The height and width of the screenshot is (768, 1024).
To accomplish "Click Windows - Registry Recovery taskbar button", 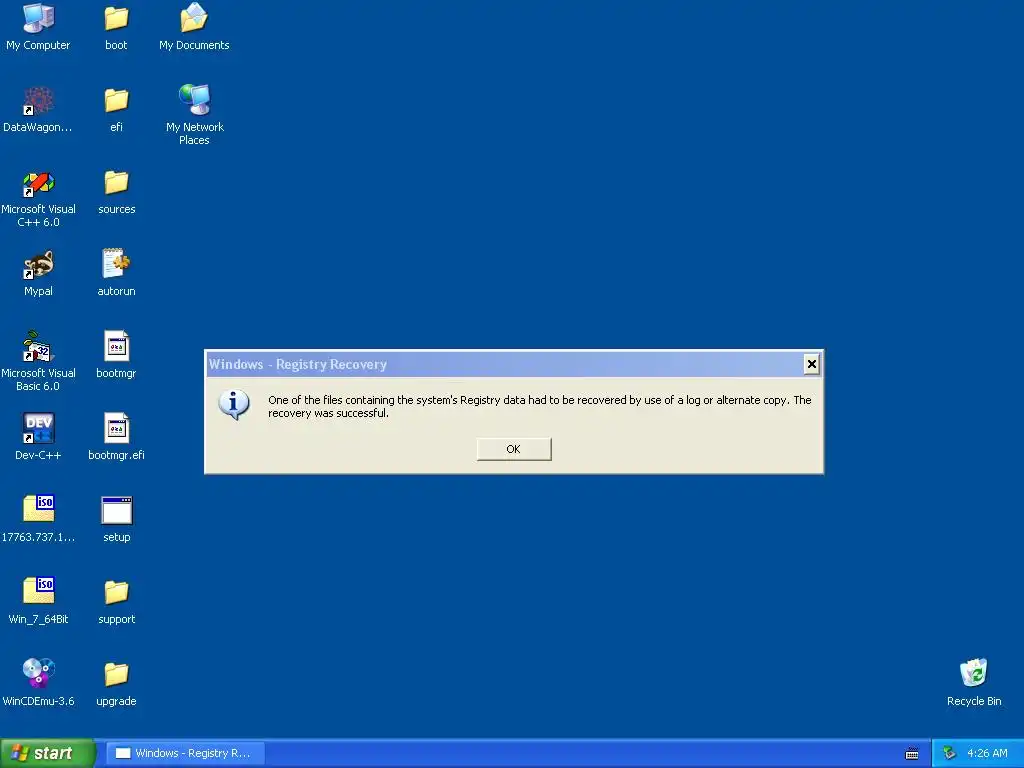I will (x=184, y=753).
